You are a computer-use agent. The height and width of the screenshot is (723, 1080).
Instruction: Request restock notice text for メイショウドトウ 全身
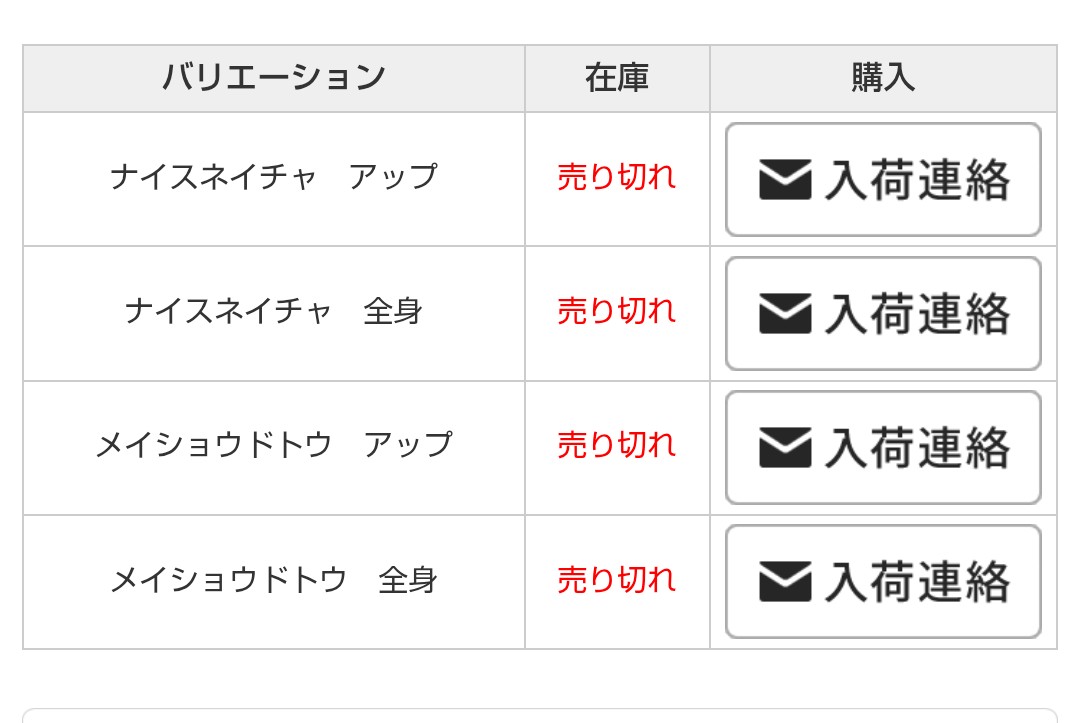click(917, 582)
